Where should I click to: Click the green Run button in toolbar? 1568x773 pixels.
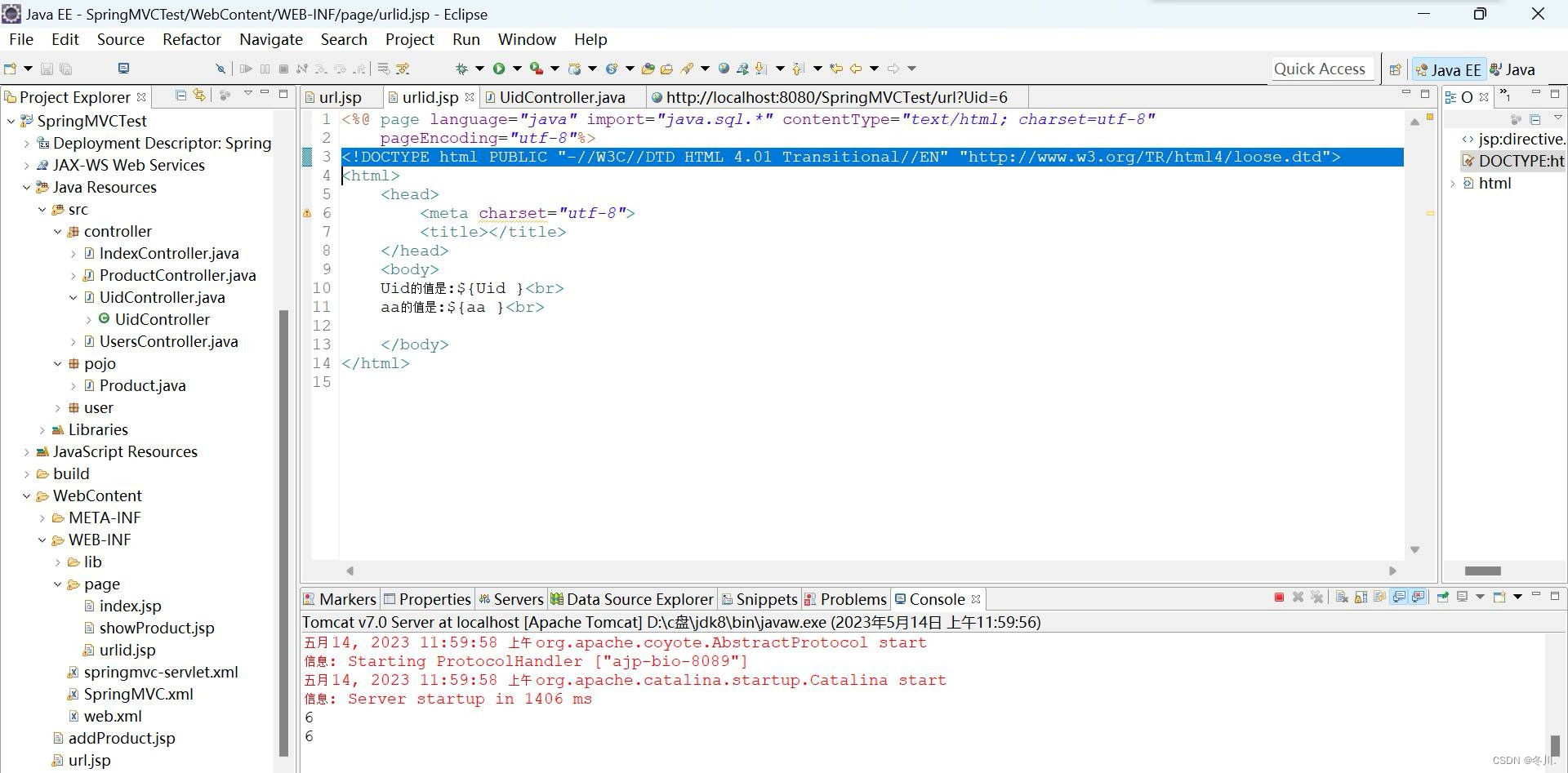[499, 69]
